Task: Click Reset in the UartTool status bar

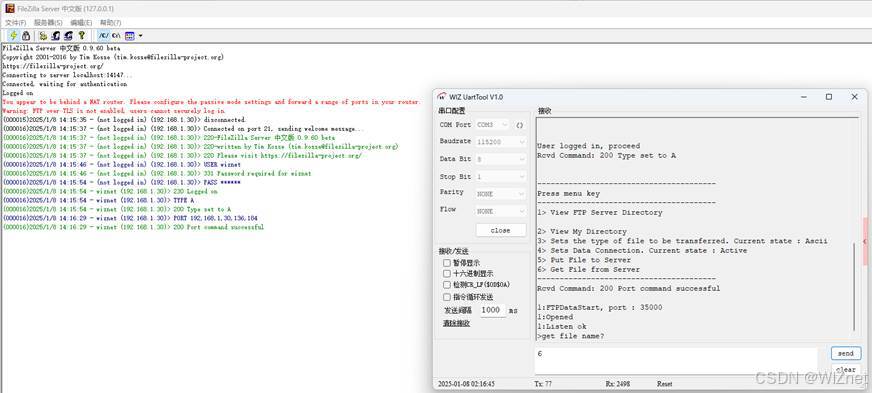Action: tap(665, 384)
